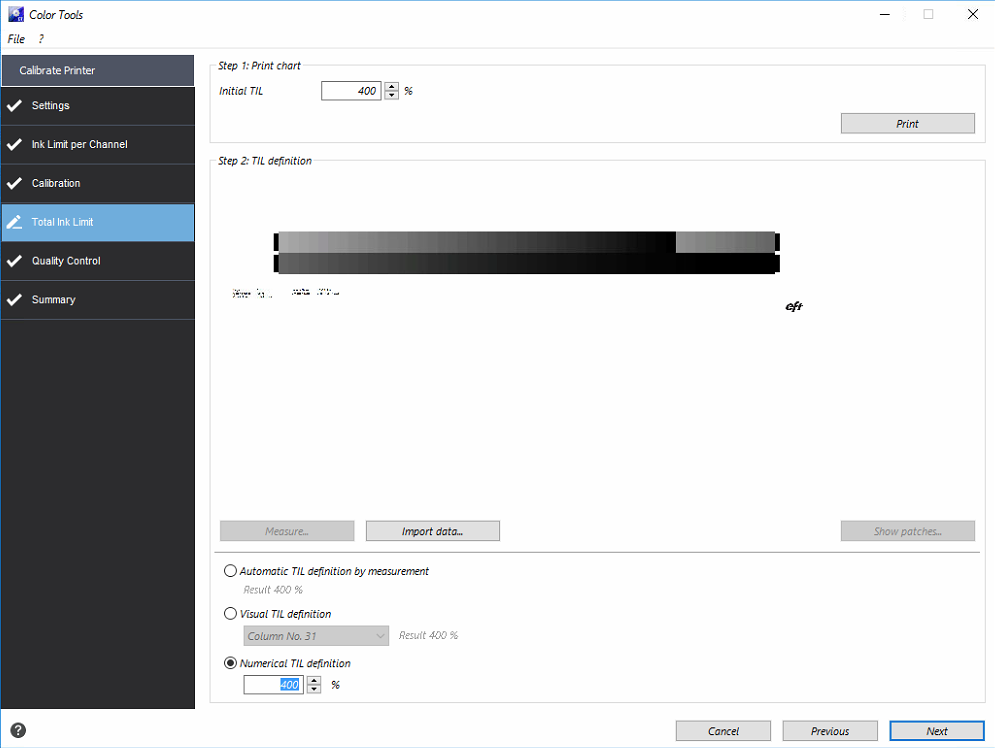Open the ? help menu

tap(41, 39)
